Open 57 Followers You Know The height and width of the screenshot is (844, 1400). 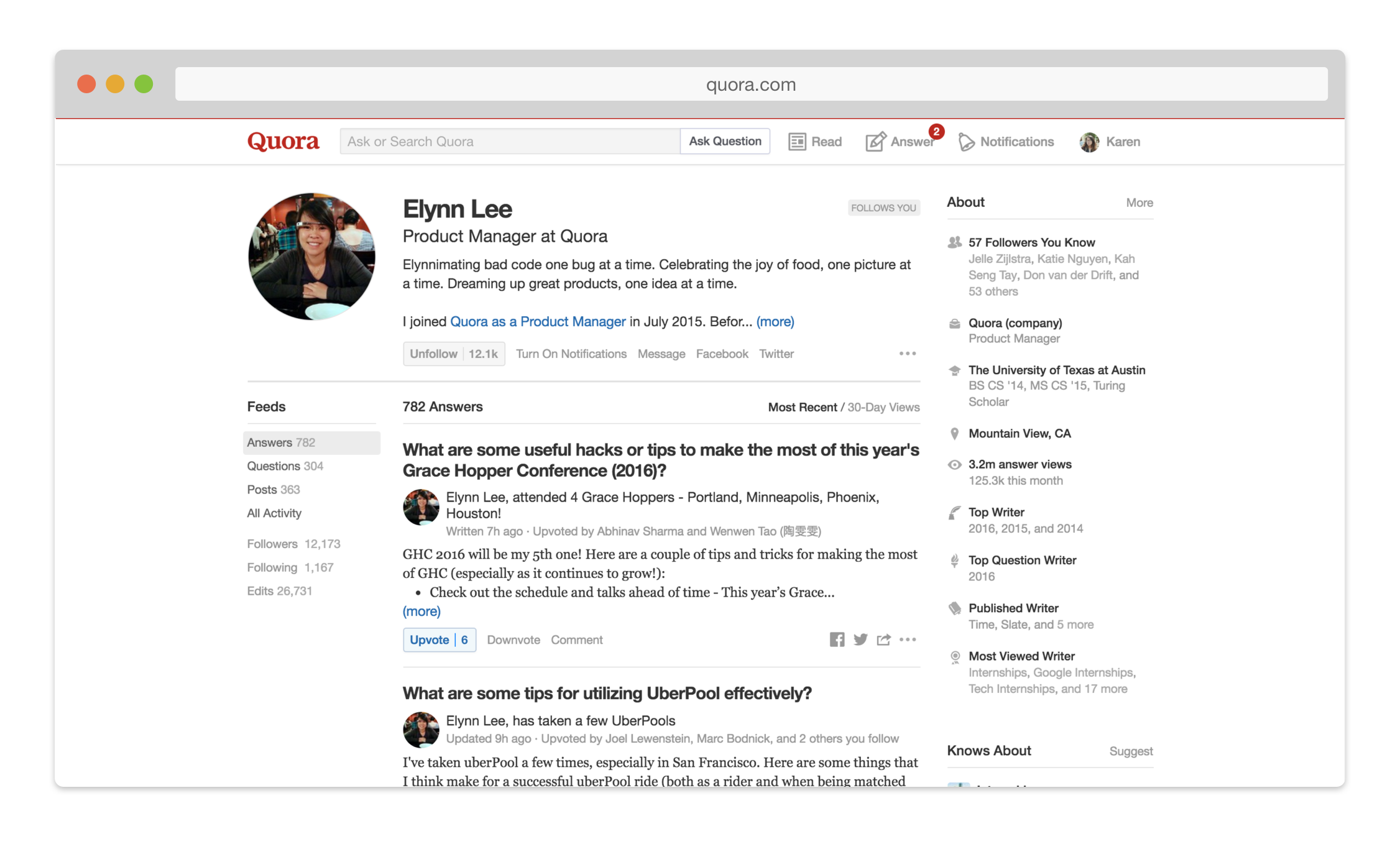click(1031, 242)
